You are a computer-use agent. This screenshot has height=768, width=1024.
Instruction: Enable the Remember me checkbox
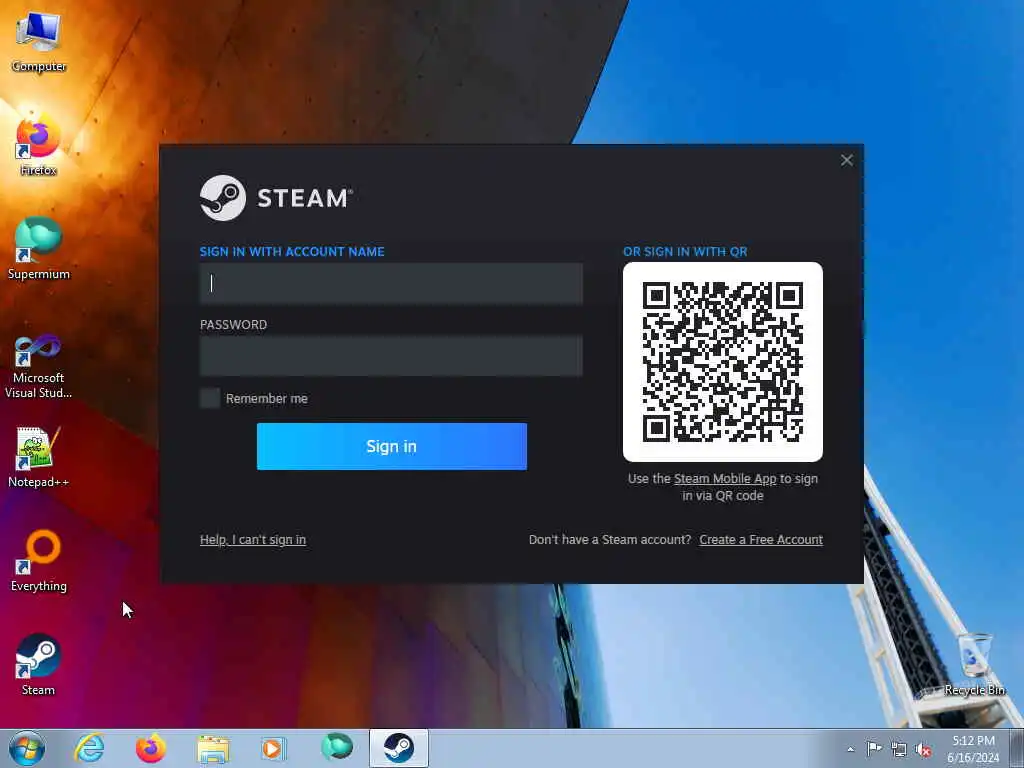tap(210, 398)
